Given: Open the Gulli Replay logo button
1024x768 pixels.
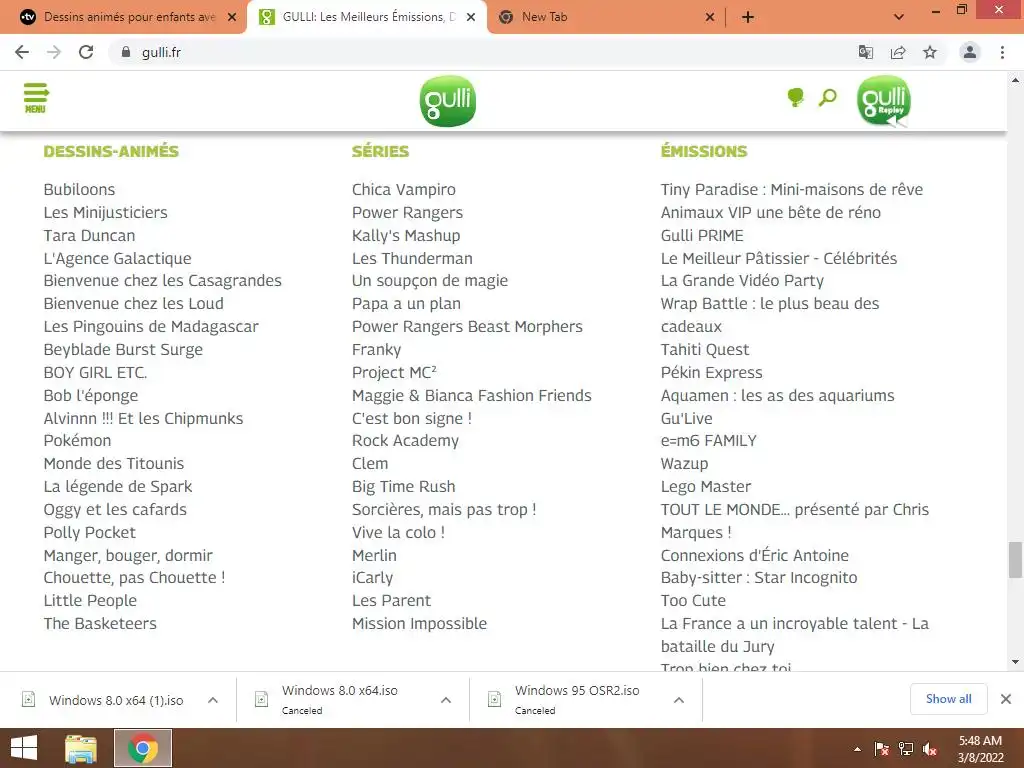Looking at the screenshot, I should pos(884,101).
